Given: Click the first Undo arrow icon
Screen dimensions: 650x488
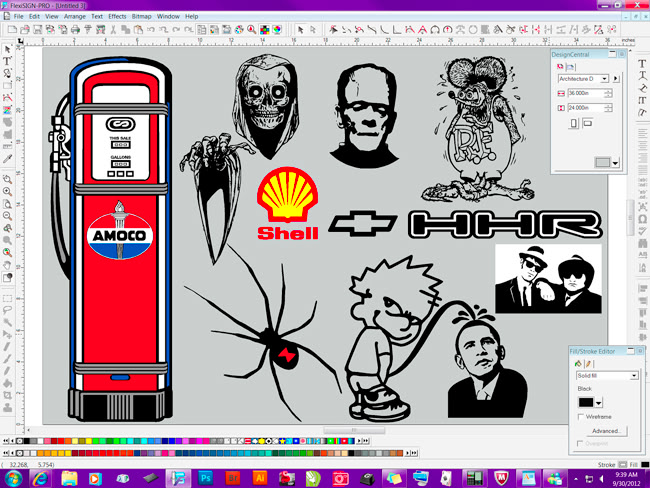Looking at the screenshot, I should 151,29.
